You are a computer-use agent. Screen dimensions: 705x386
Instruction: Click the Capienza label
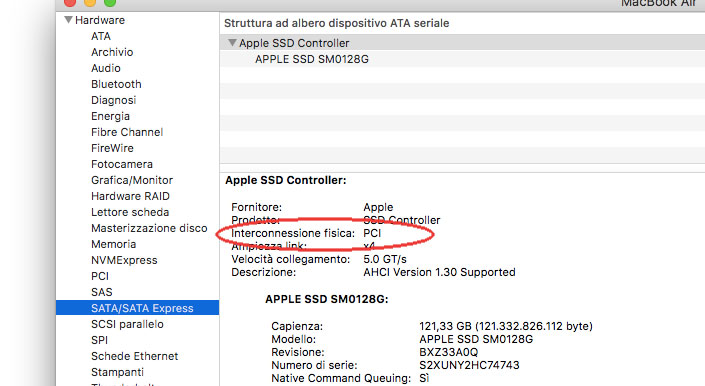[x=297, y=326]
